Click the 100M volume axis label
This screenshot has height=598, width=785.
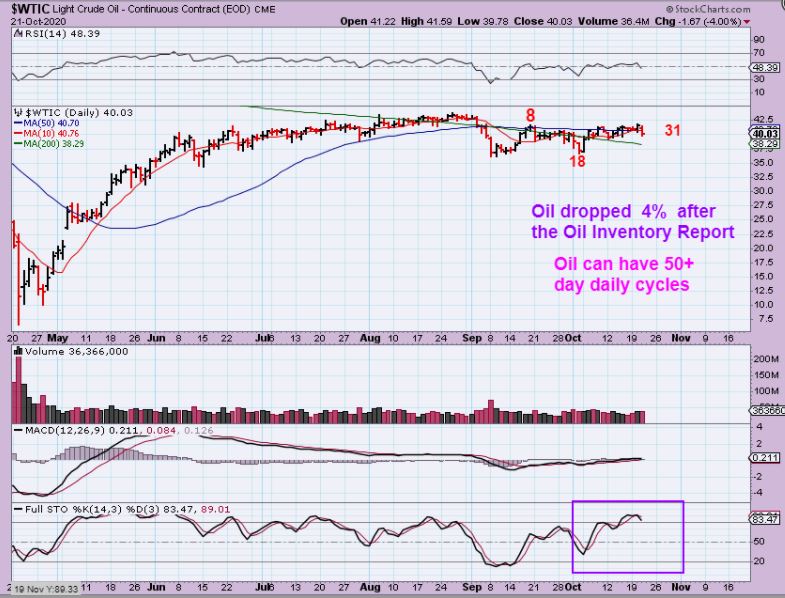(765, 391)
